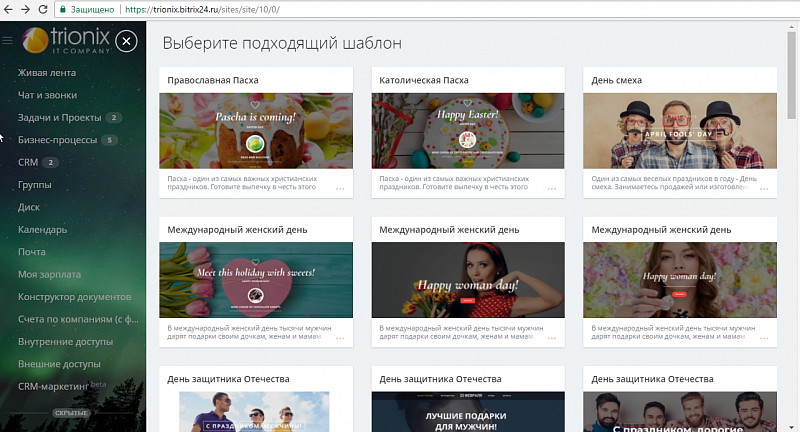Screen dimensions: 800x432
Task: Click the page vertical scrollbar thumb
Action: (x=791, y=75)
